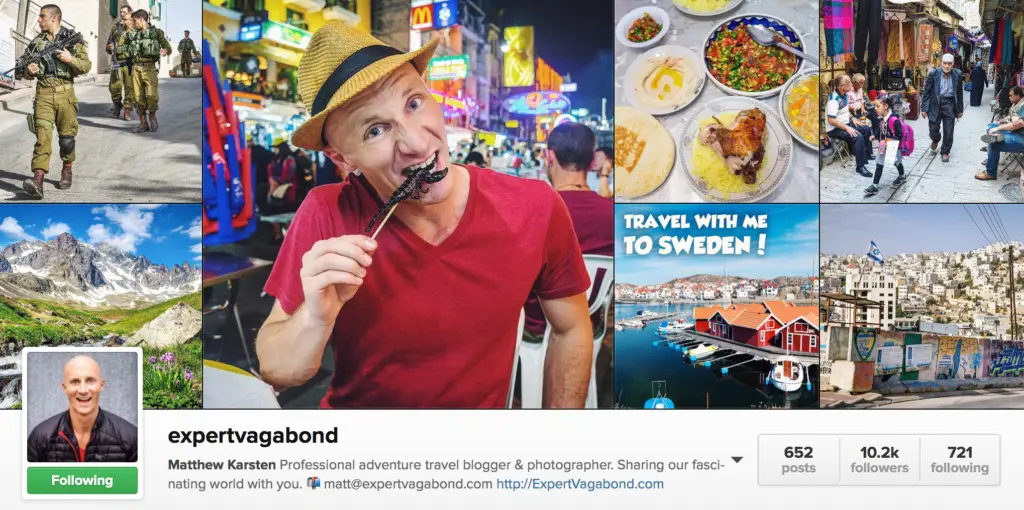
Task: Click the matt@expertvagabond.com email text
Action: (x=408, y=484)
